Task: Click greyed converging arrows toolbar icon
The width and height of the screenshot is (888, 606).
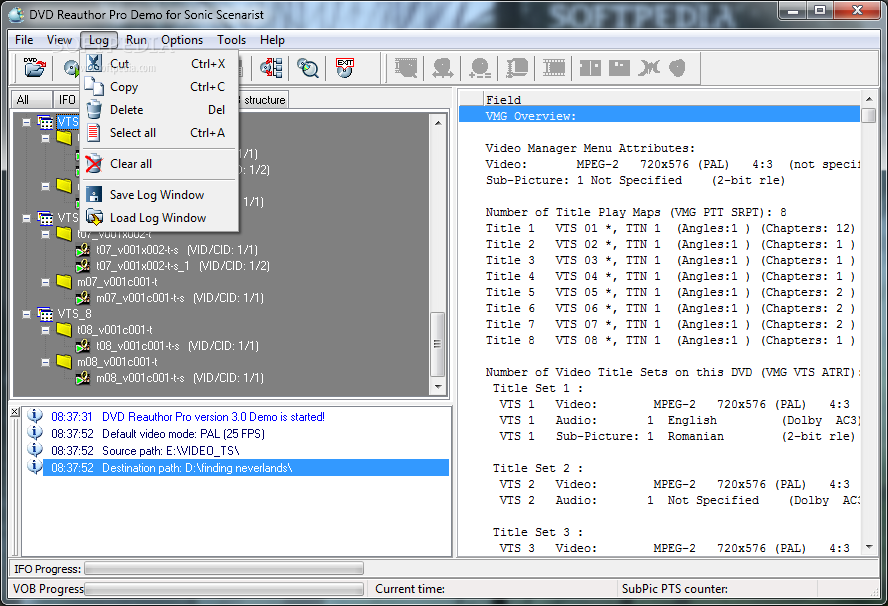Action: (648, 68)
